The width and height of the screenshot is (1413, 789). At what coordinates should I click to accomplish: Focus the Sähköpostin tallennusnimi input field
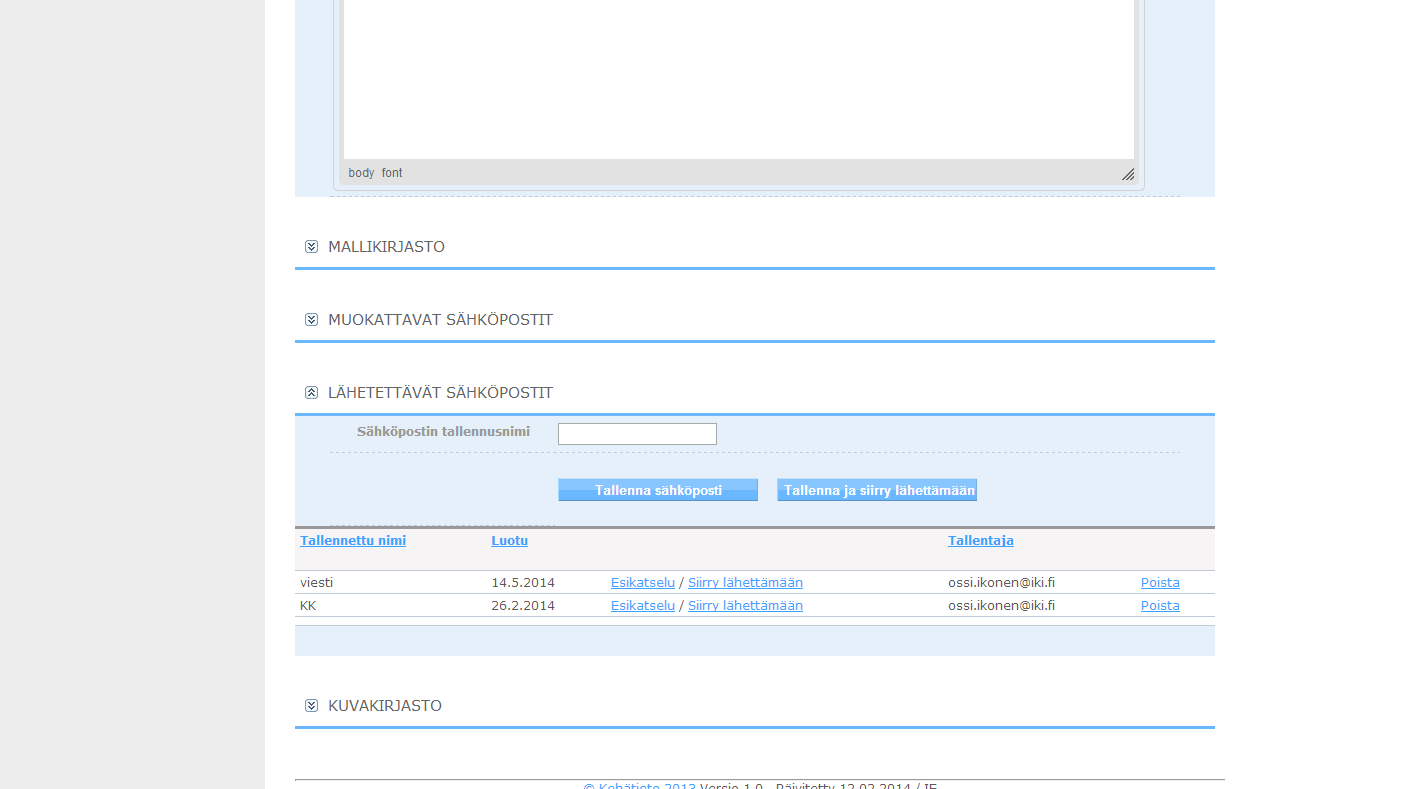(x=637, y=434)
